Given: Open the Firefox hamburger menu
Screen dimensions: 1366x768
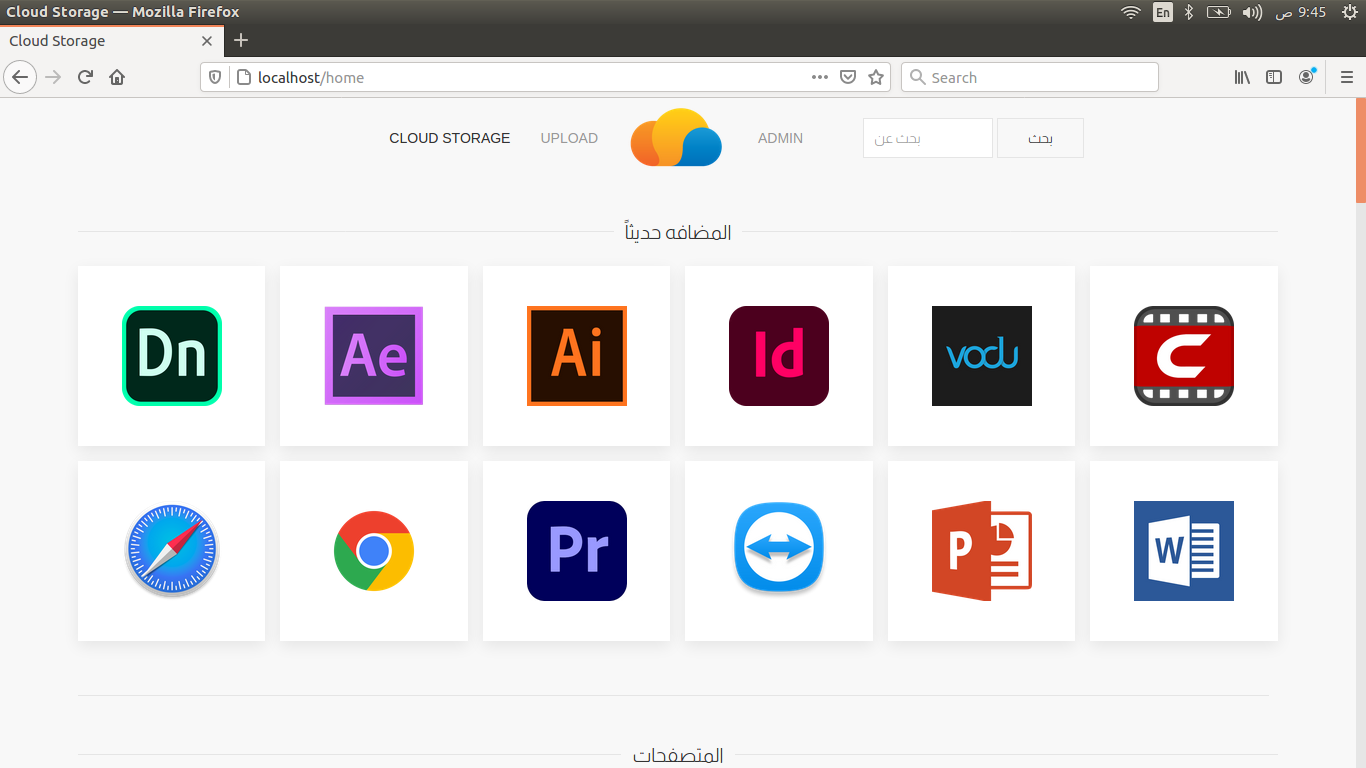Looking at the screenshot, I should coord(1346,77).
